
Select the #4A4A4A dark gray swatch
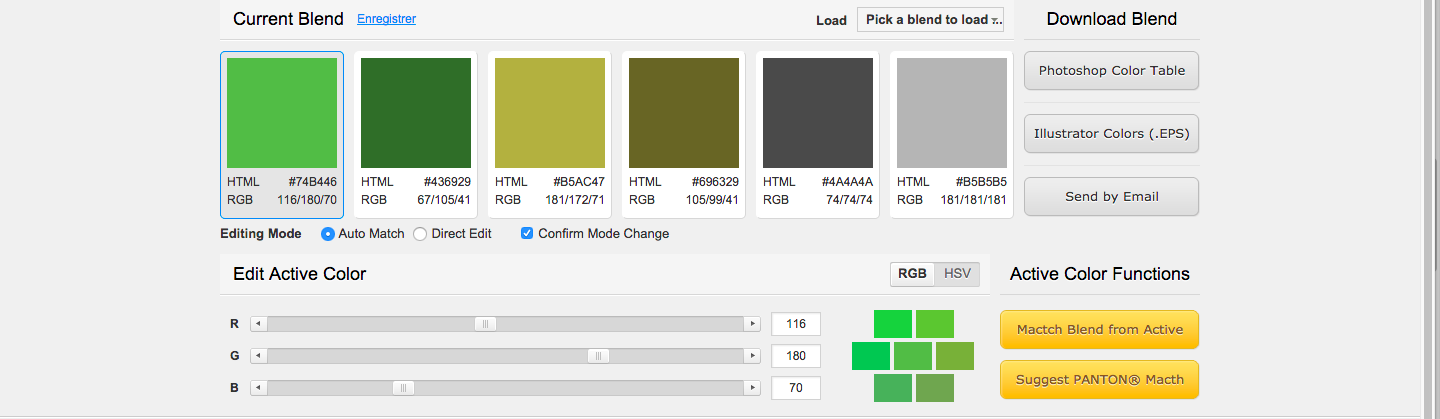click(818, 113)
